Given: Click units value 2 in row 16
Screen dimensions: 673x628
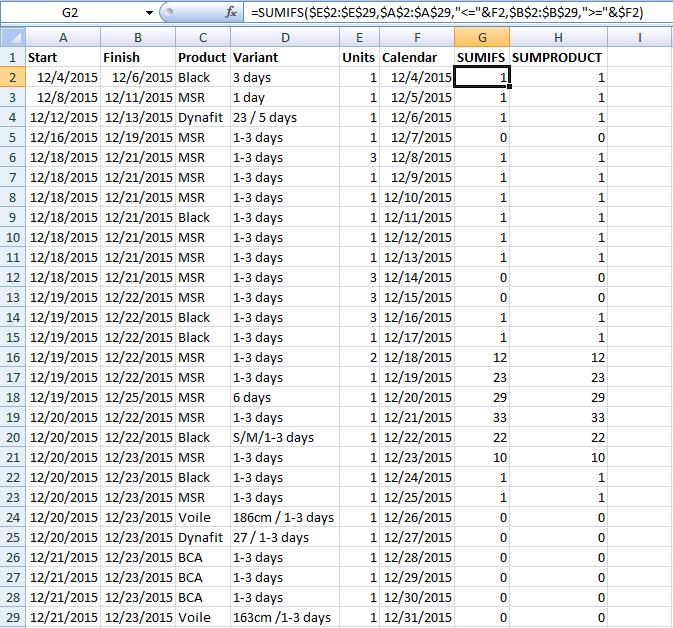Looking at the screenshot, I should pos(360,357).
